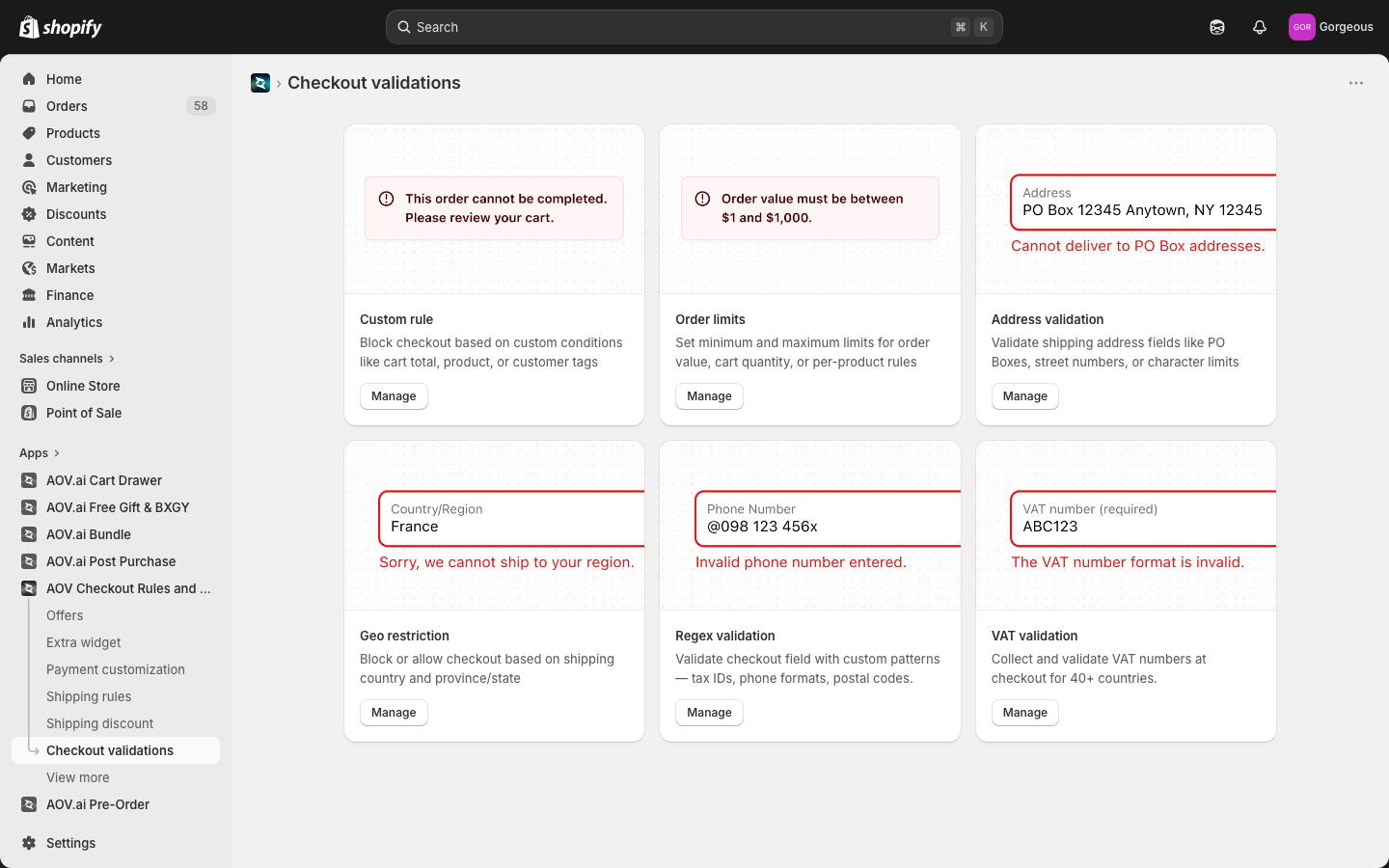Click the AOV.ai Pre-Order app icon
The width and height of the screenshot is (1389, 868).
click(29, 804)
